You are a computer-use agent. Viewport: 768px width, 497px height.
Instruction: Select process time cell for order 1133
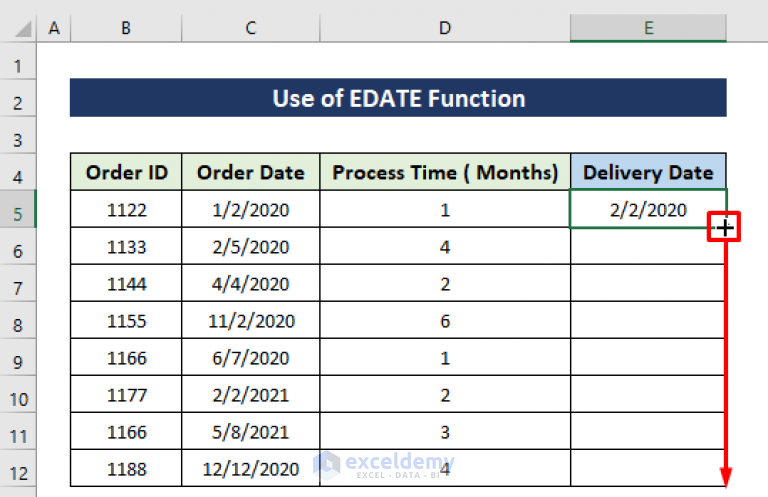click(445, 247)
